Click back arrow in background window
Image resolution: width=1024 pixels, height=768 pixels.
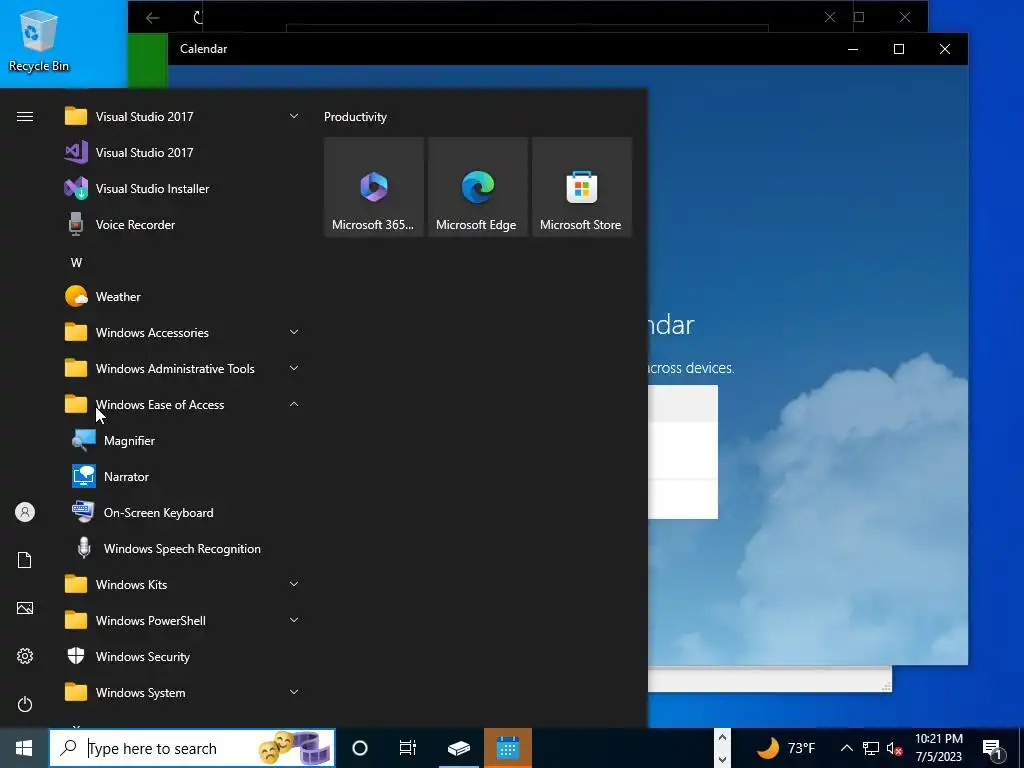click(152, 18)
